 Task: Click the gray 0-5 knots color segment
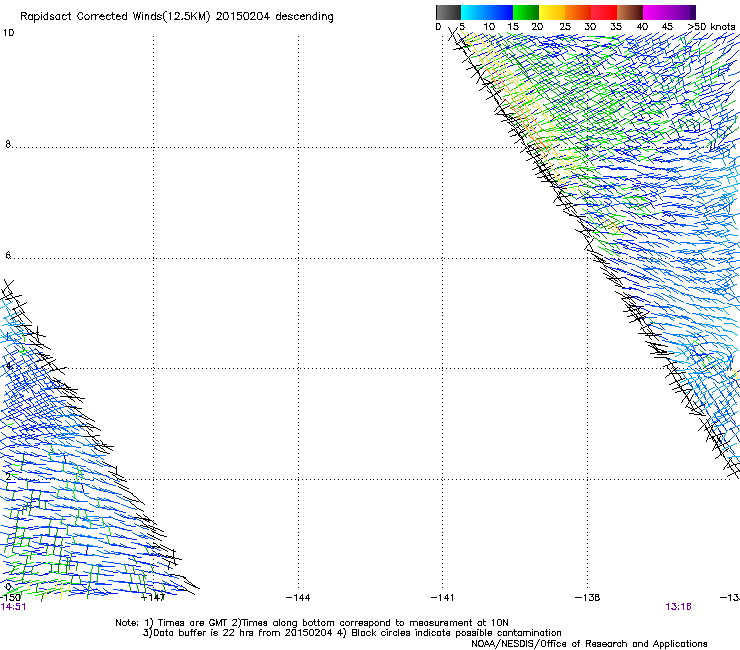448,12
